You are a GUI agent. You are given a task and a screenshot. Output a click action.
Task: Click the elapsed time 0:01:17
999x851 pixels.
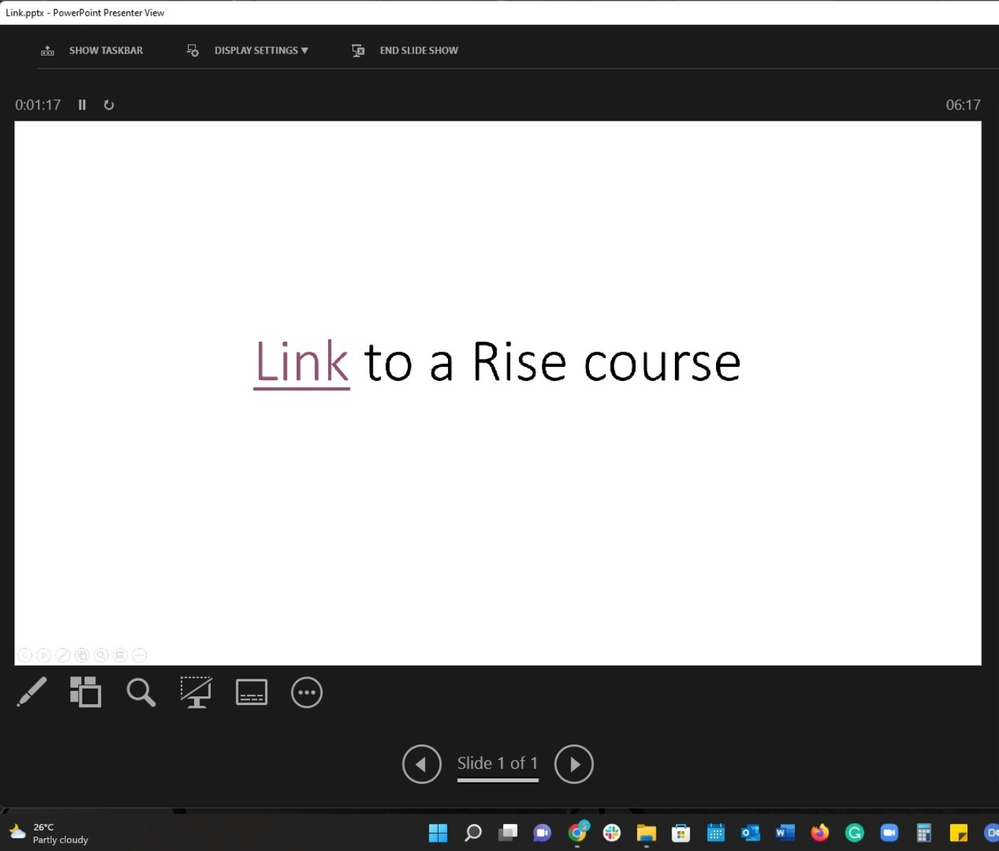pos(38,105)
